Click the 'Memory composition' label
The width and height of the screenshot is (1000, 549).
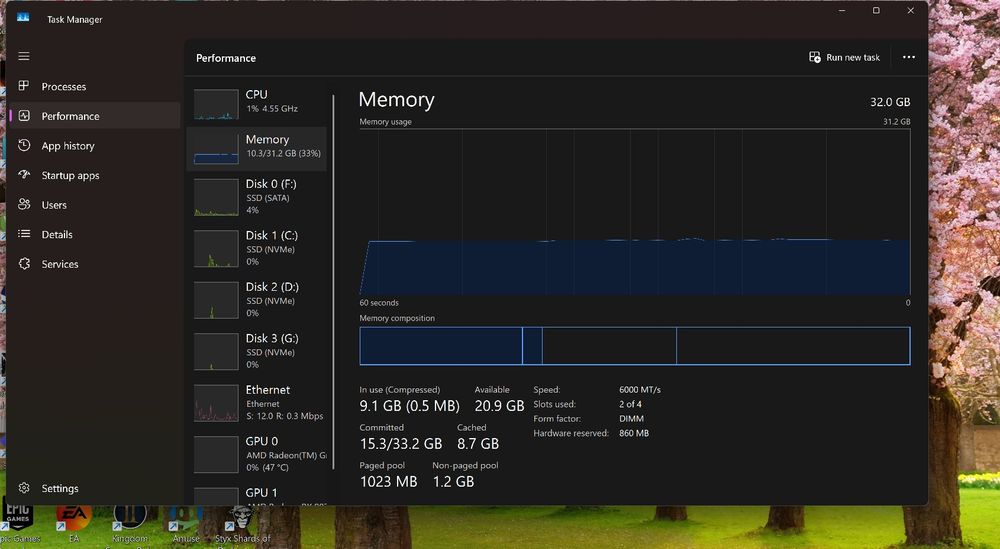(397, 318)
